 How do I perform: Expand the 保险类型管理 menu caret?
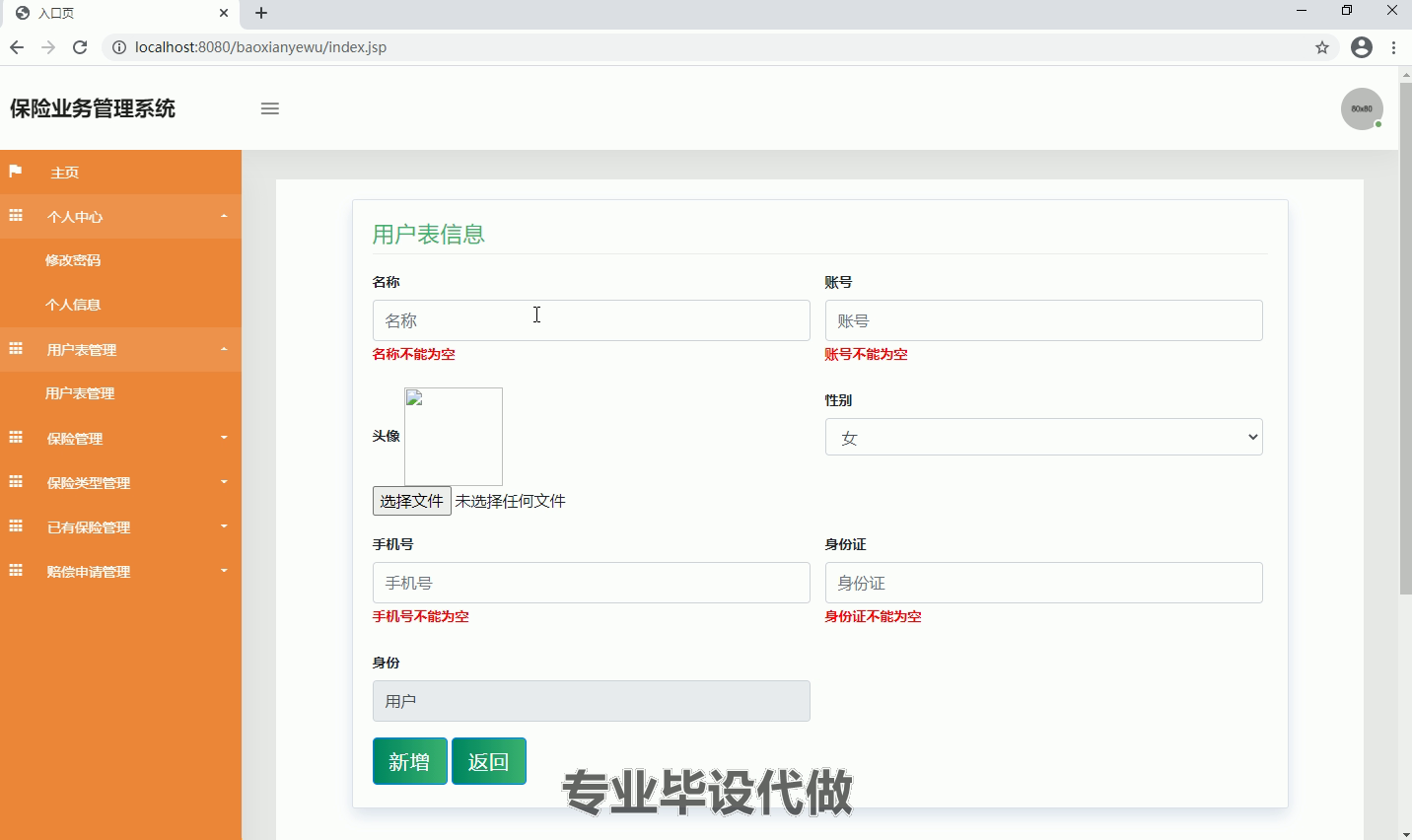click(x=224, y=482)
